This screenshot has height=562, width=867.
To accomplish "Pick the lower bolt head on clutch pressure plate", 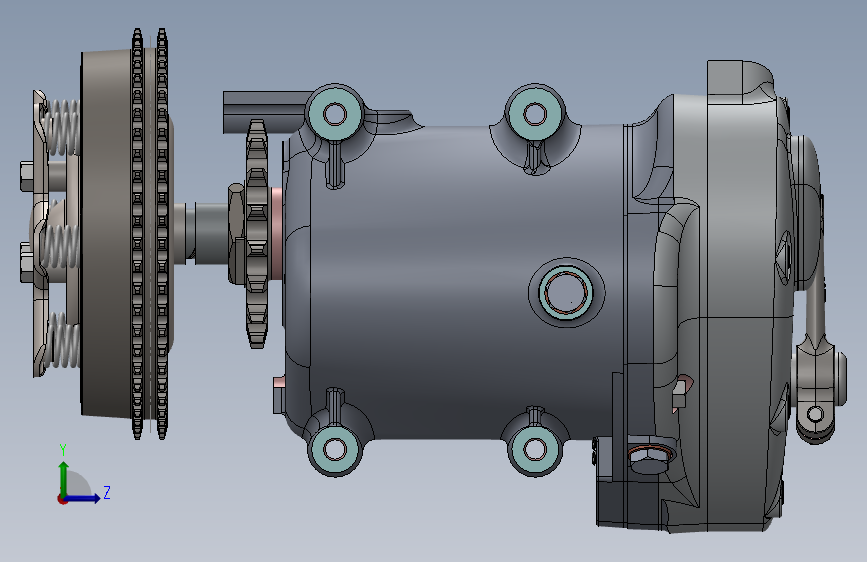I will click(x=27, y=263).
